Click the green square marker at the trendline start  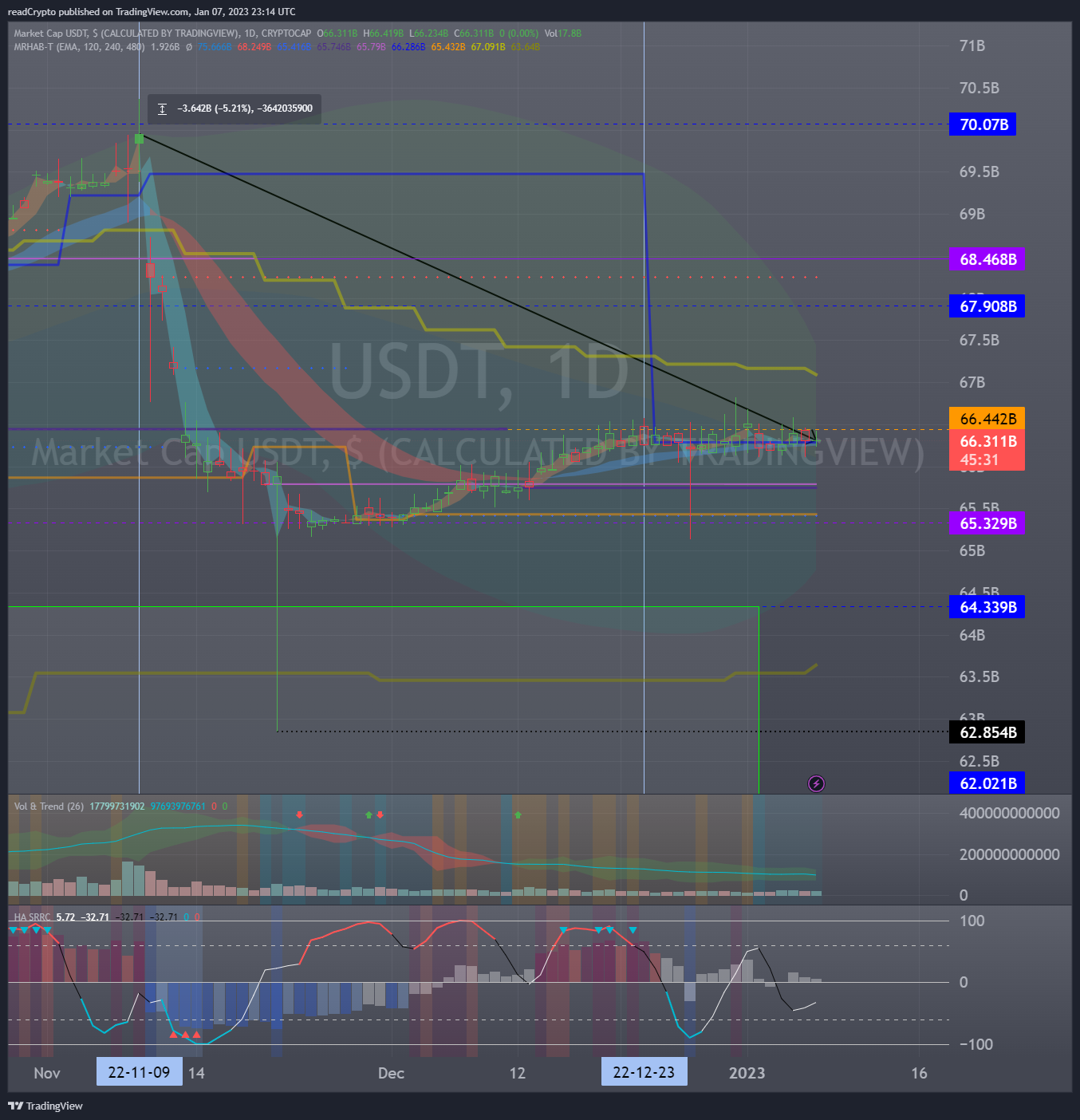pyautogui.click(x=139, y=138)
